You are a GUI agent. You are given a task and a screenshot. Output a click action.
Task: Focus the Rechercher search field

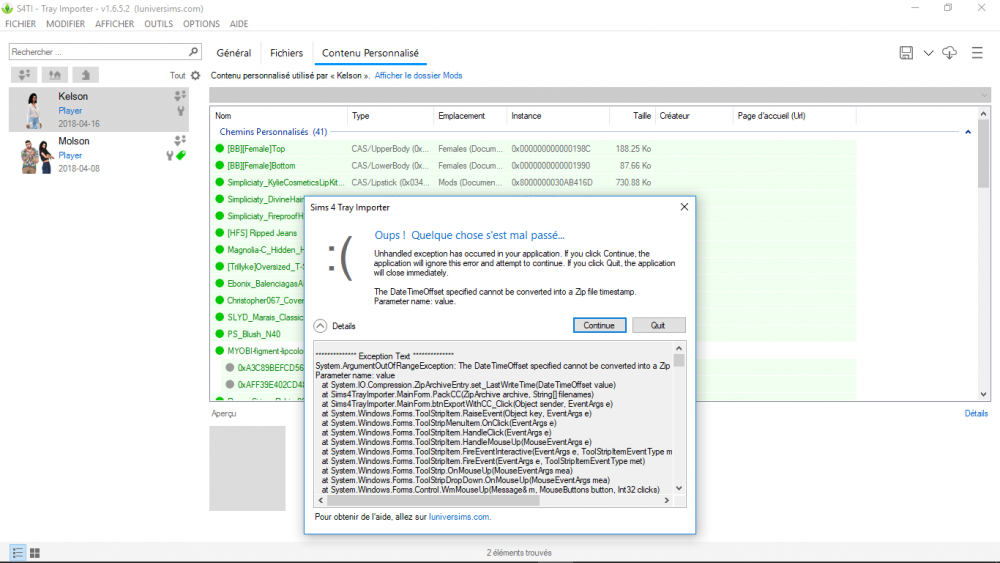click(x=99, y=52)
